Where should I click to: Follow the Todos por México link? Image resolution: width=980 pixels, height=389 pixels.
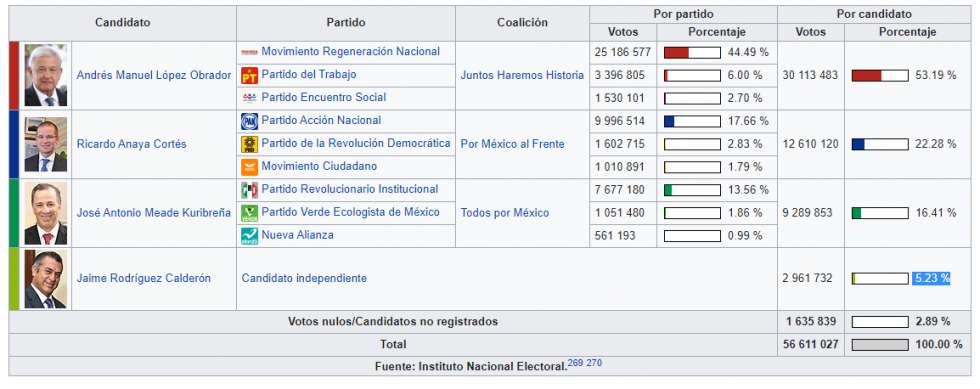point(505,213)
